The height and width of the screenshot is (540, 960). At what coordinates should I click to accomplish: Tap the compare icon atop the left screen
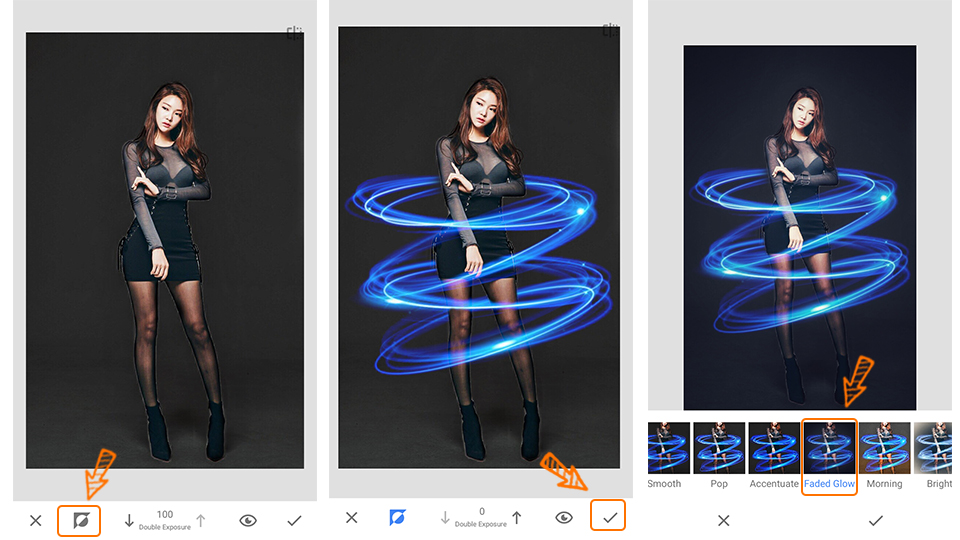click(x=294, y=33)
